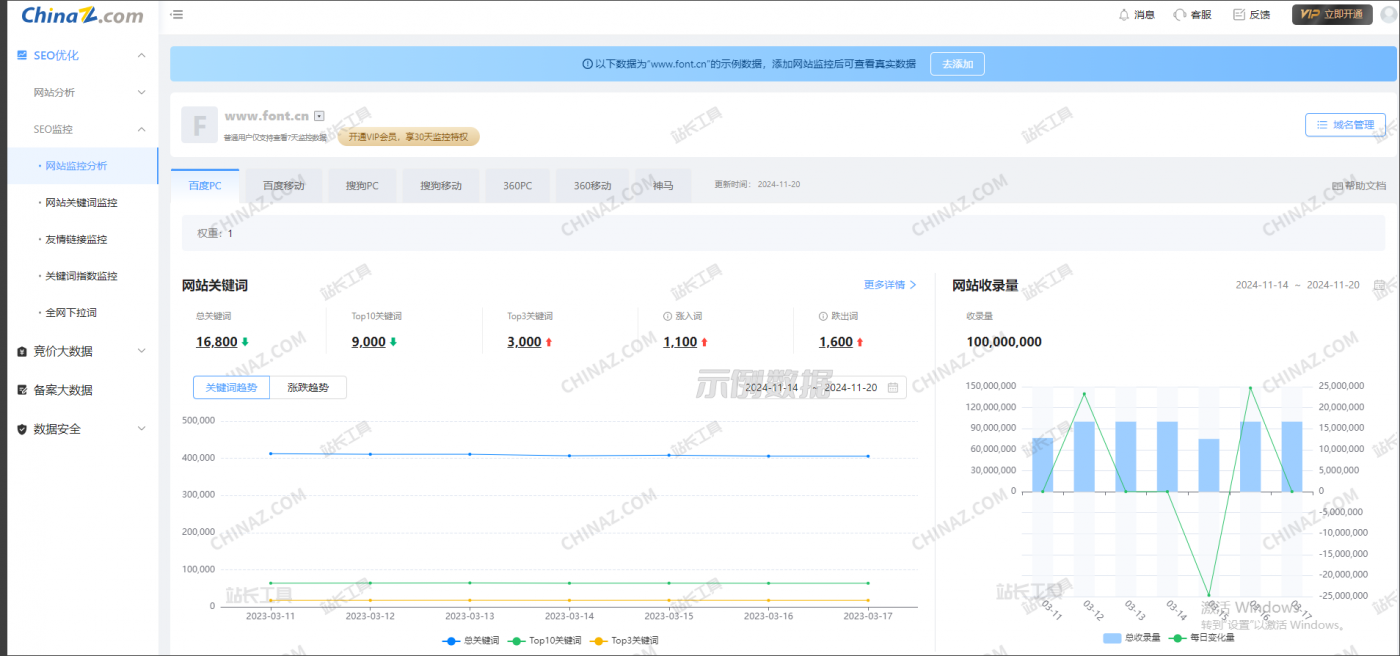Open the user avatar in top corner
1400x656 pixels.
pyautogui.click(x=1388, y=15)
